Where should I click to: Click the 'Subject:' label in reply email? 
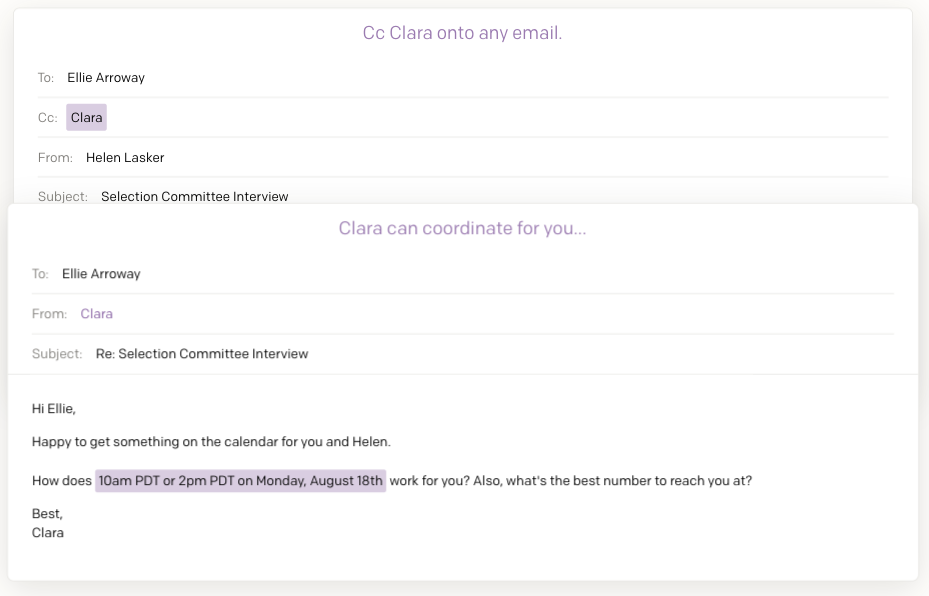tap(57, 354)
